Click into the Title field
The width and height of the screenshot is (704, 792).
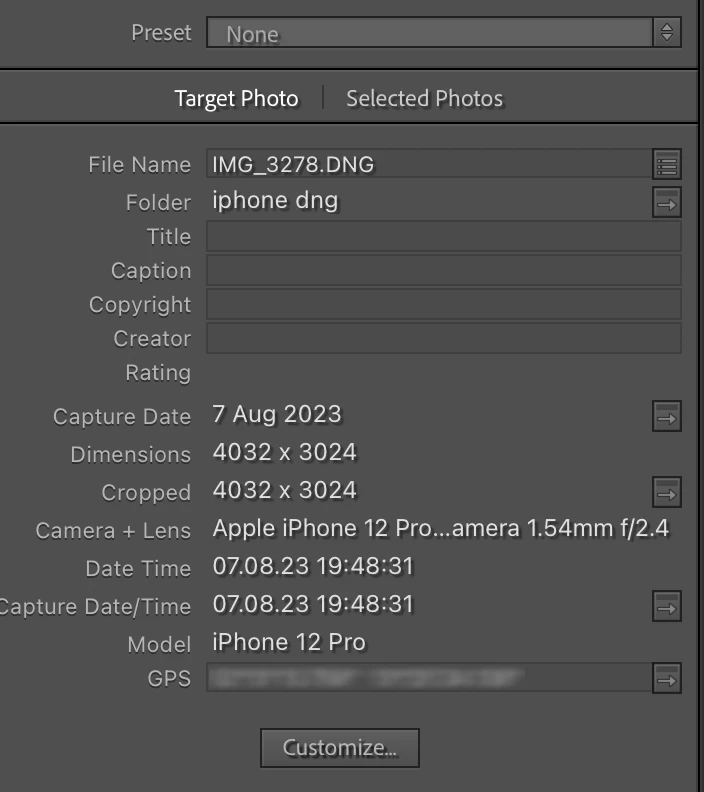pyautogui.click(x=443, y=237)
